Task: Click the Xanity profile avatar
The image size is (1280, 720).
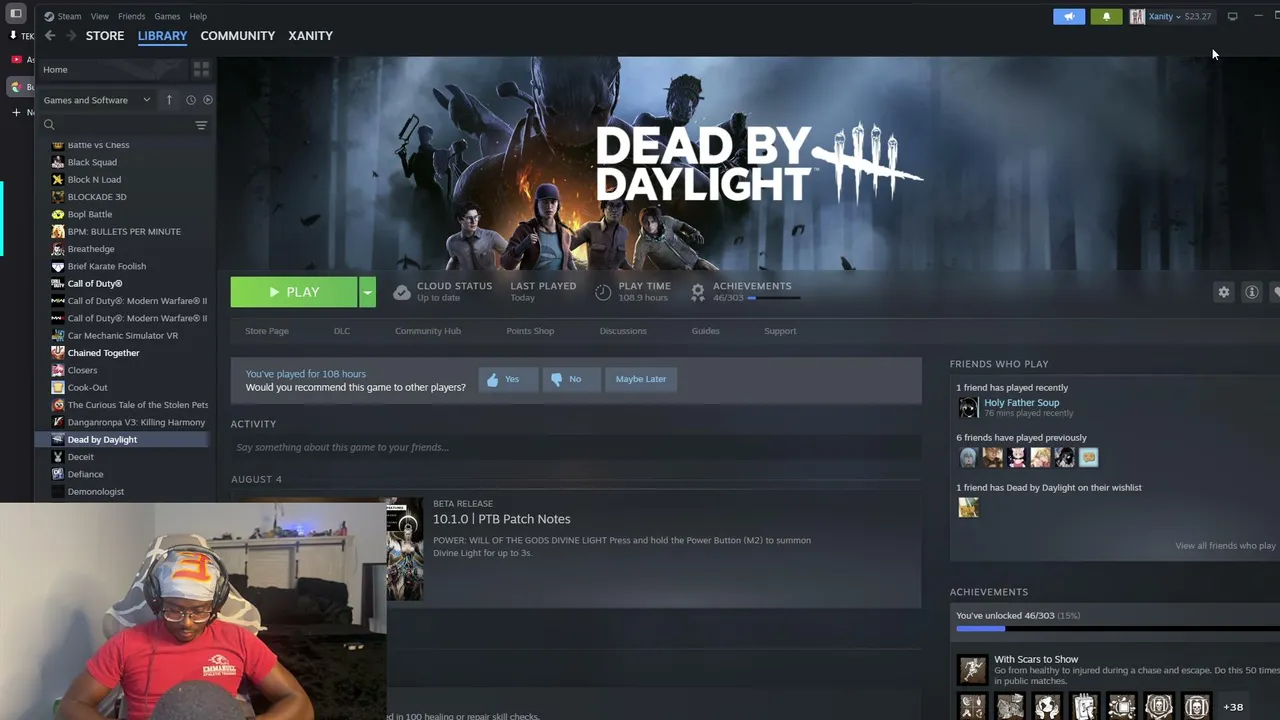Action: tap(1137, 16)
